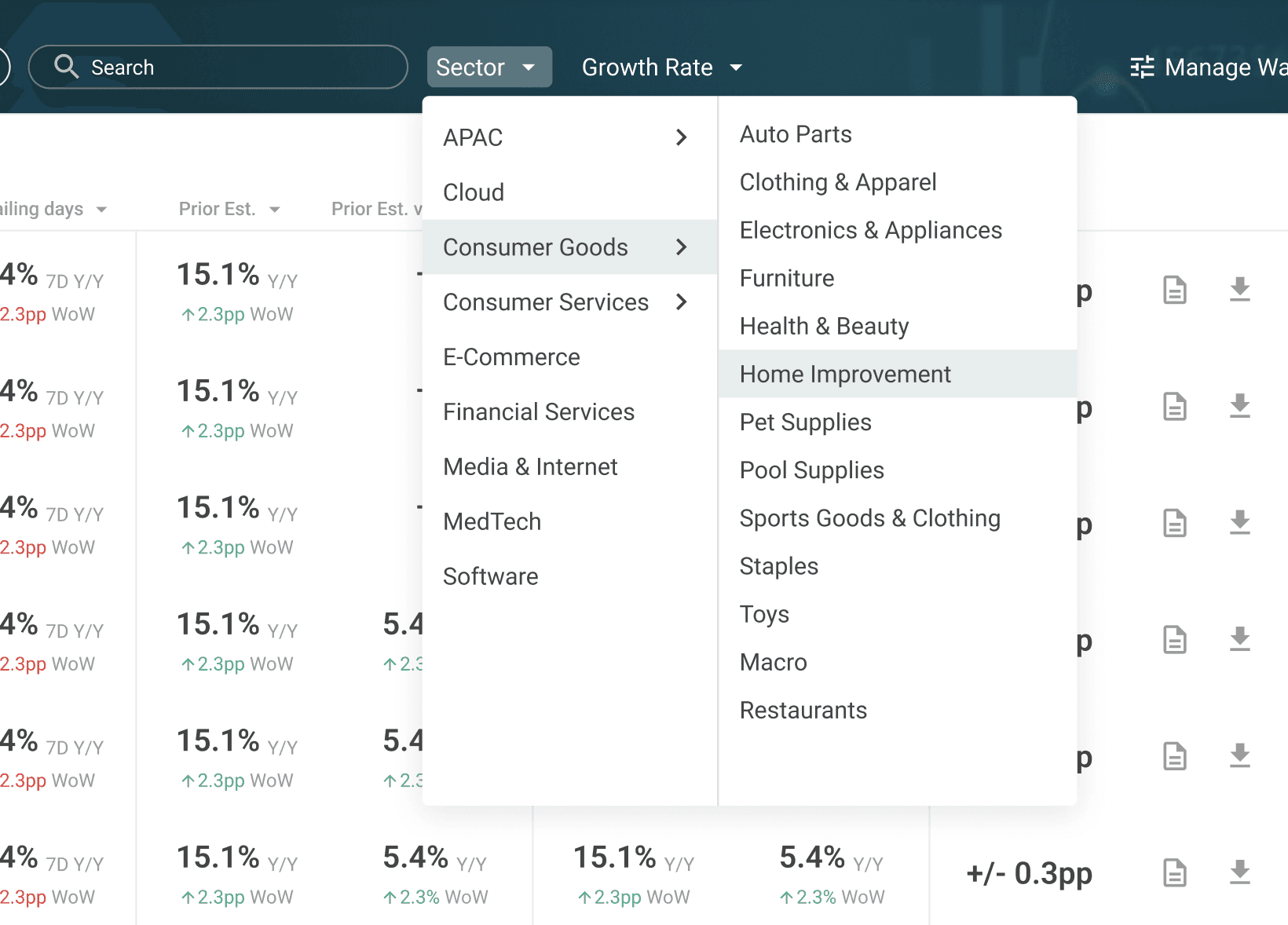The width and height of the screenshot is (1288, 925).
Task: Choose Pet Supplies subsector
Action: (898, 422)
